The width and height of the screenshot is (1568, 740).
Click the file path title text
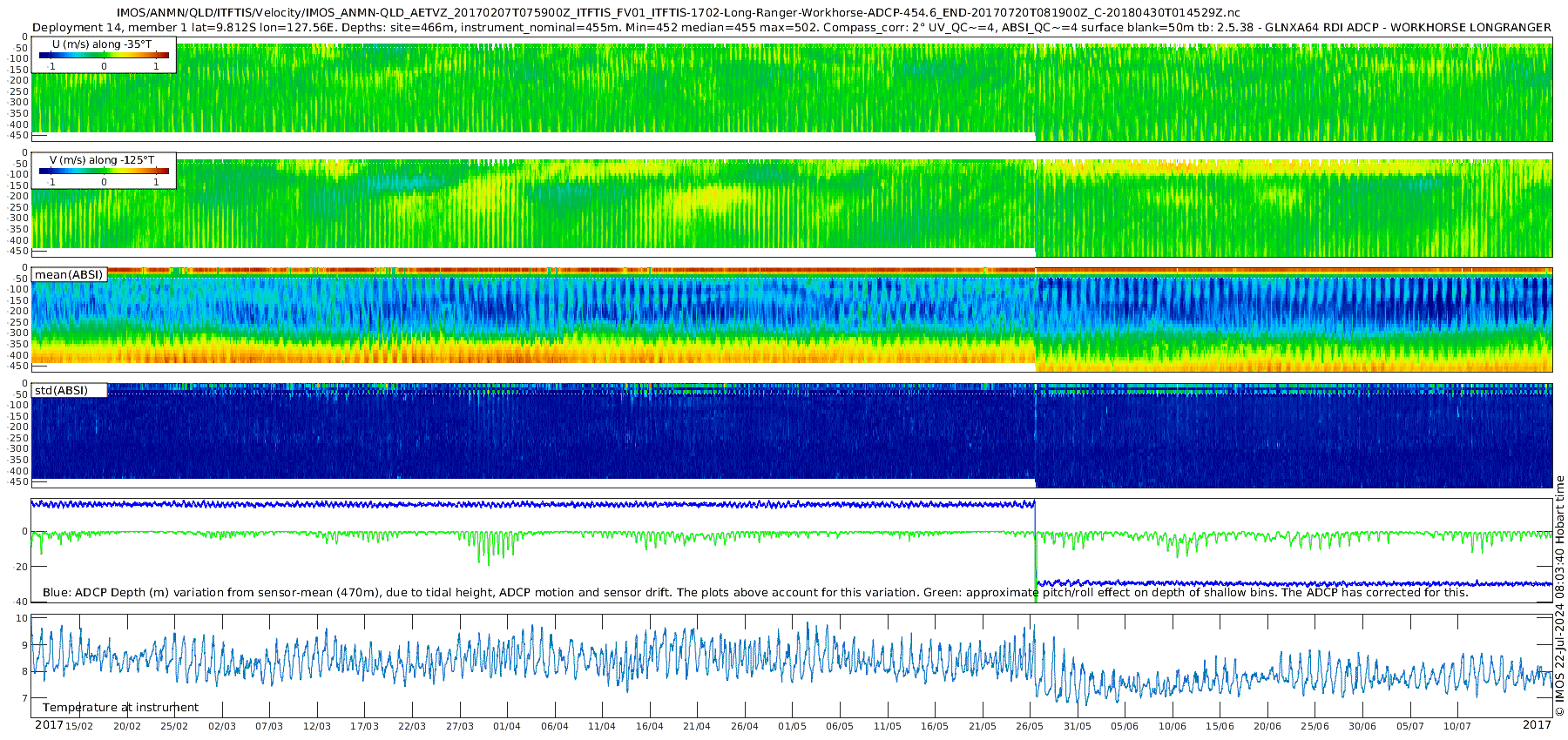click(679, 13)
